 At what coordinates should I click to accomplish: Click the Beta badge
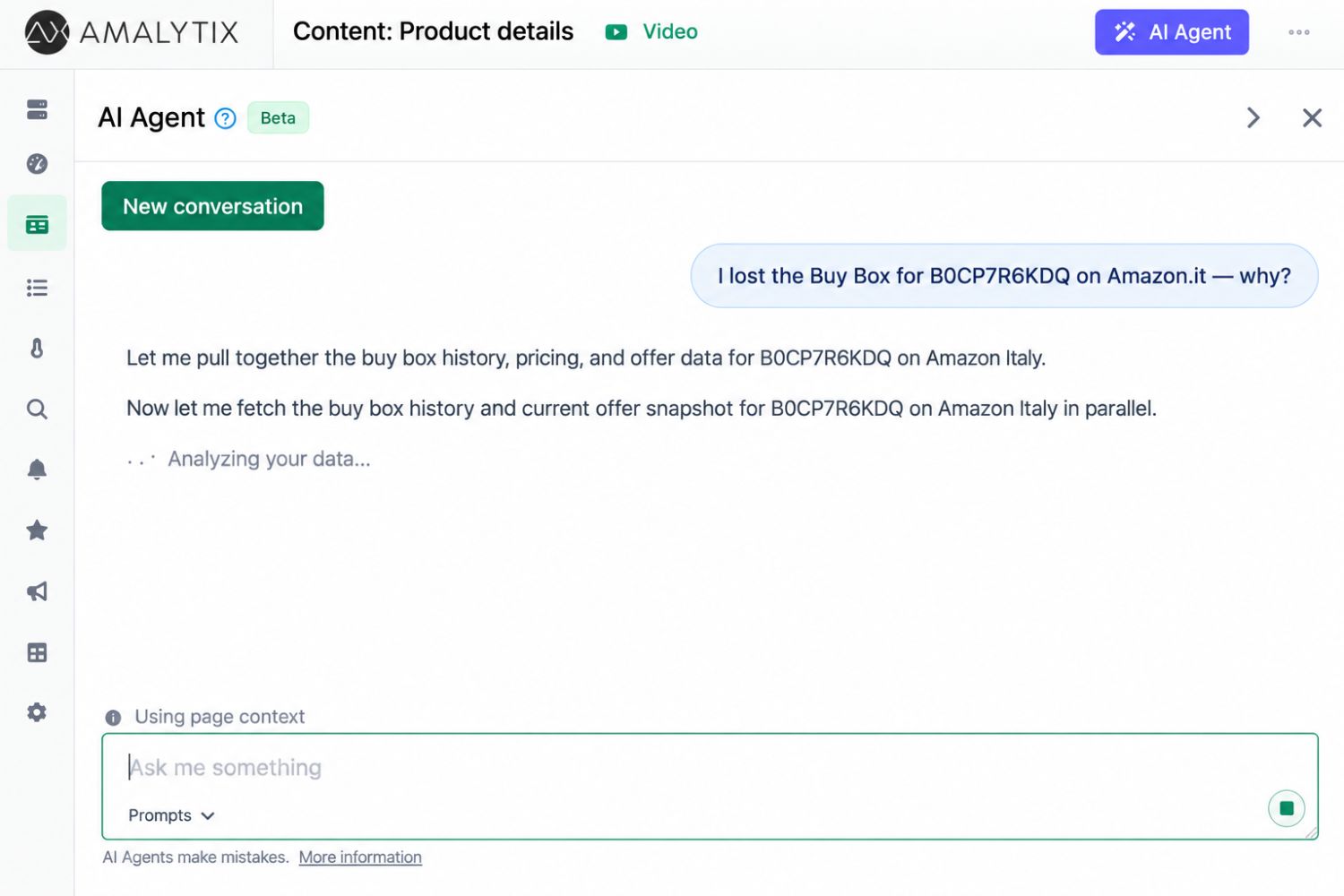pos(278,118)
